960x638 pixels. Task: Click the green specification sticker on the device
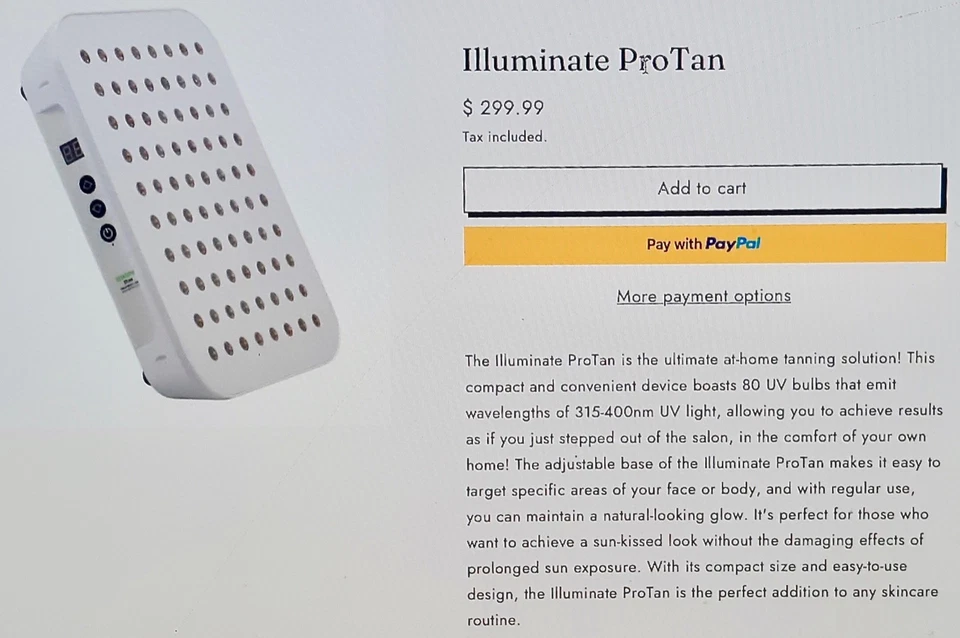tap(127, 278)
